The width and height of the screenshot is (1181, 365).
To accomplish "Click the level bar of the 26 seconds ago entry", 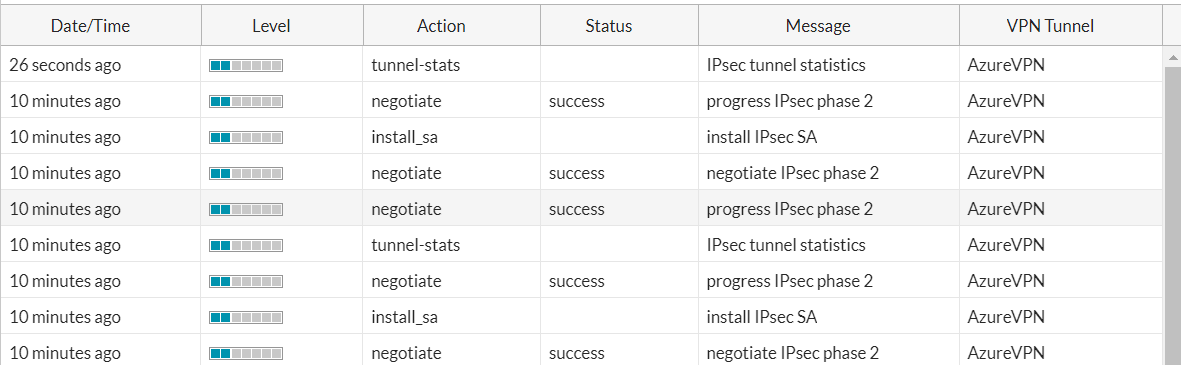I will [246, 65].
